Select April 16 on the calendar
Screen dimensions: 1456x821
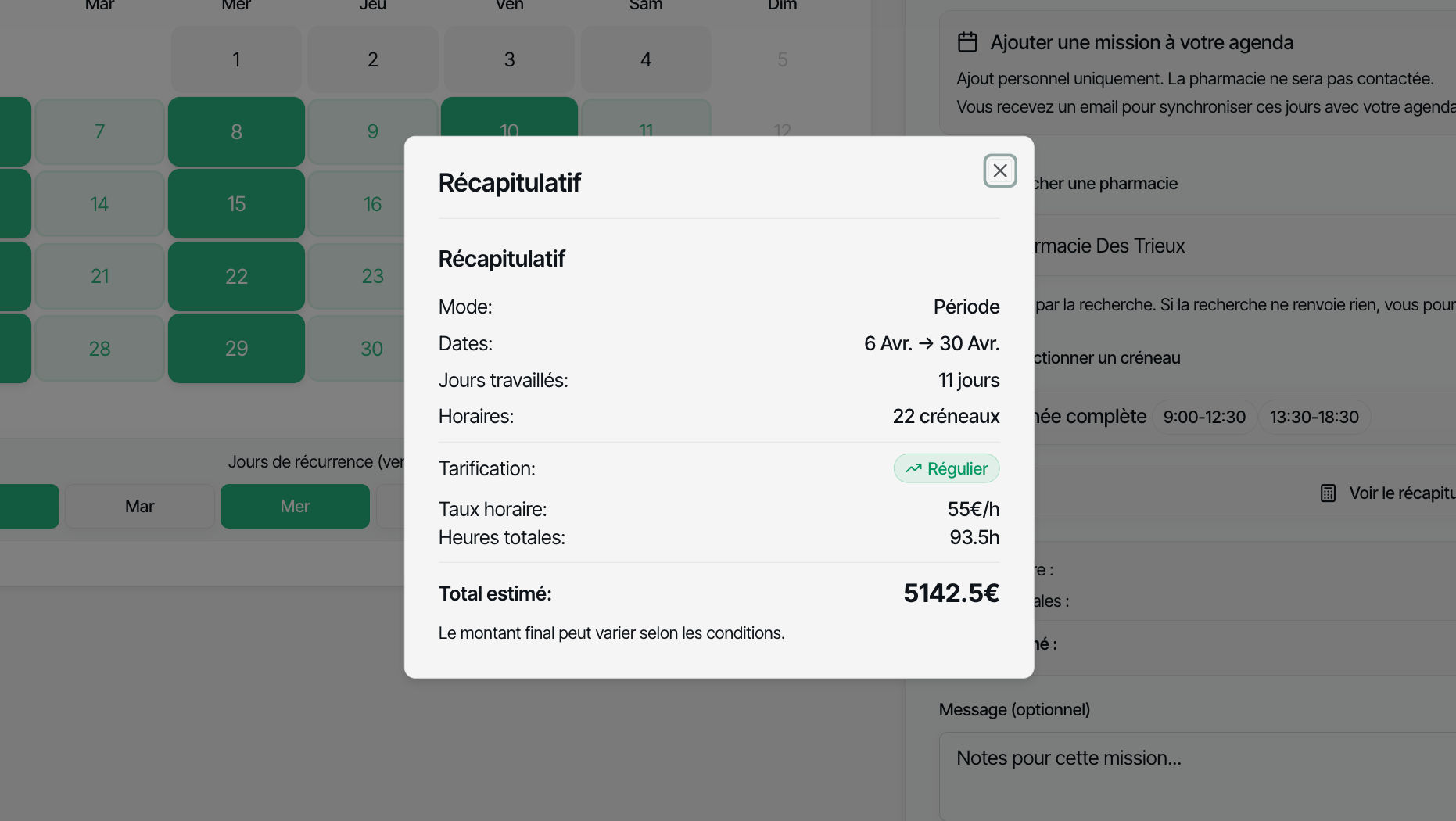(x=373, y=203)
